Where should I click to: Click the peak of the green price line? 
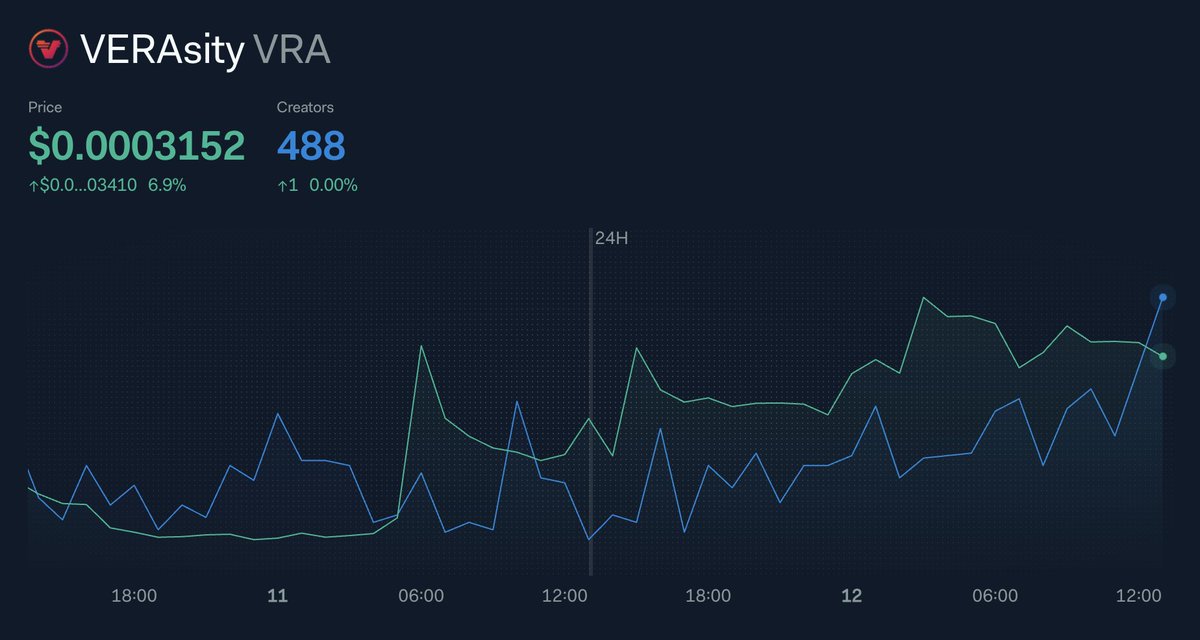(925, 298)
